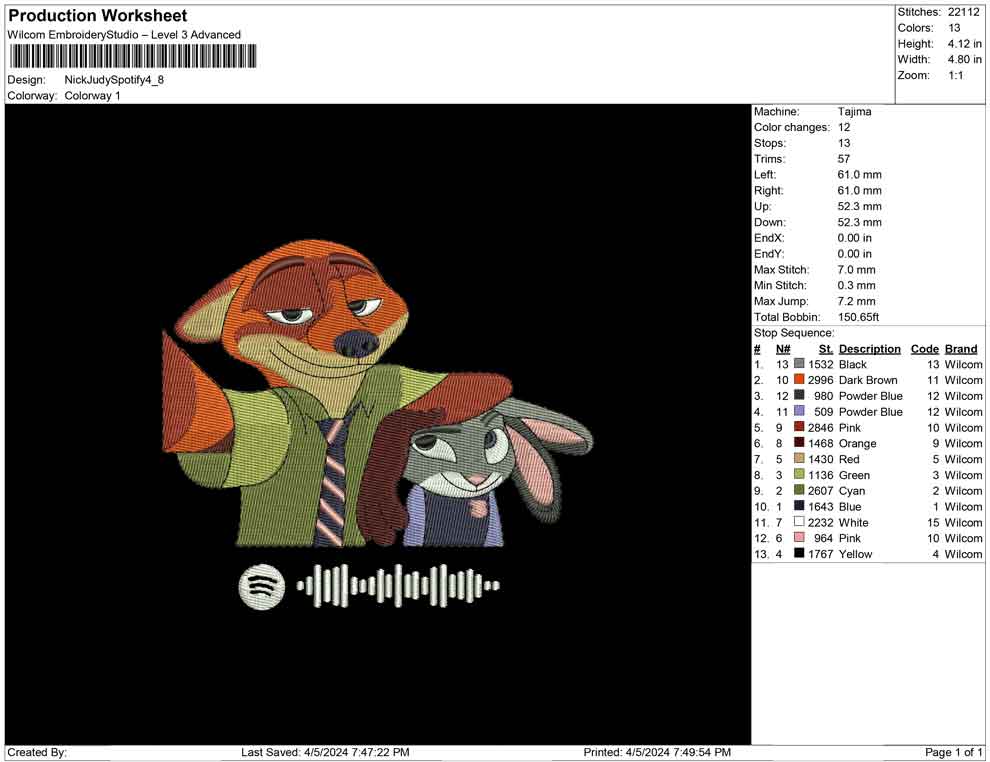The image size is (990, 762).
Task: Select the Black color swatch in stop 1
Action: pyautogui.click(x=799, y=364)
